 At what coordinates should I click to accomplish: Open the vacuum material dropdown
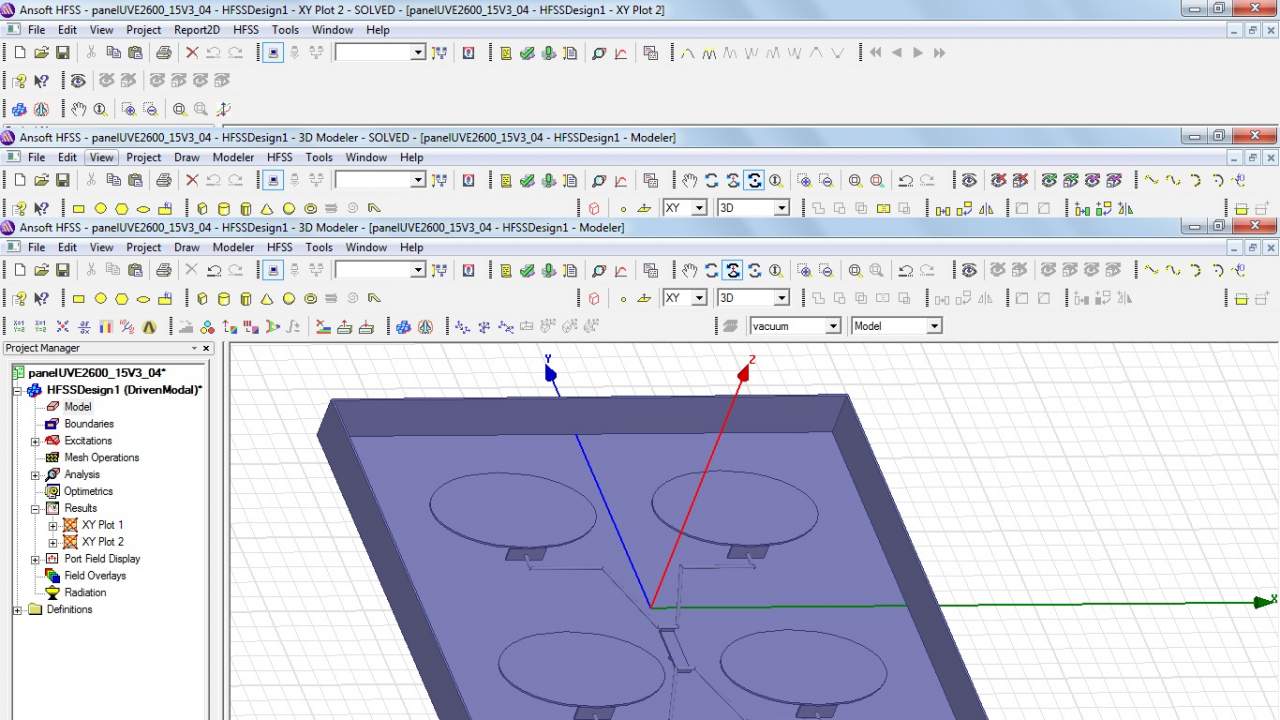tap(832, 326)
